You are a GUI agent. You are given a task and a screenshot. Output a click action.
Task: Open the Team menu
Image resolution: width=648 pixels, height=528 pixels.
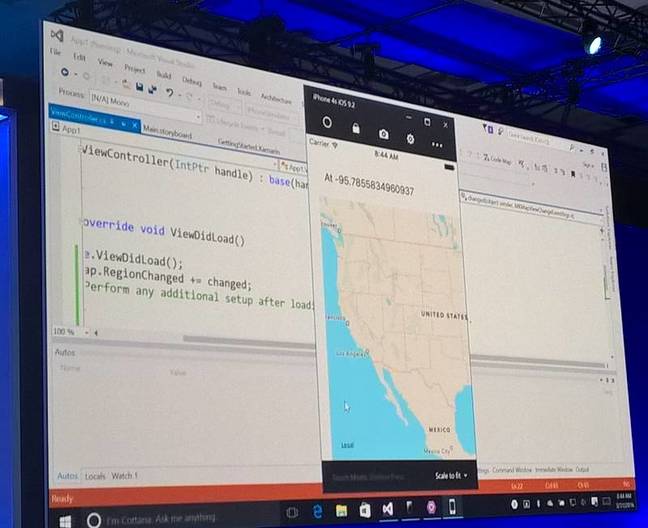pyautogui.click(x=219, y=87)
